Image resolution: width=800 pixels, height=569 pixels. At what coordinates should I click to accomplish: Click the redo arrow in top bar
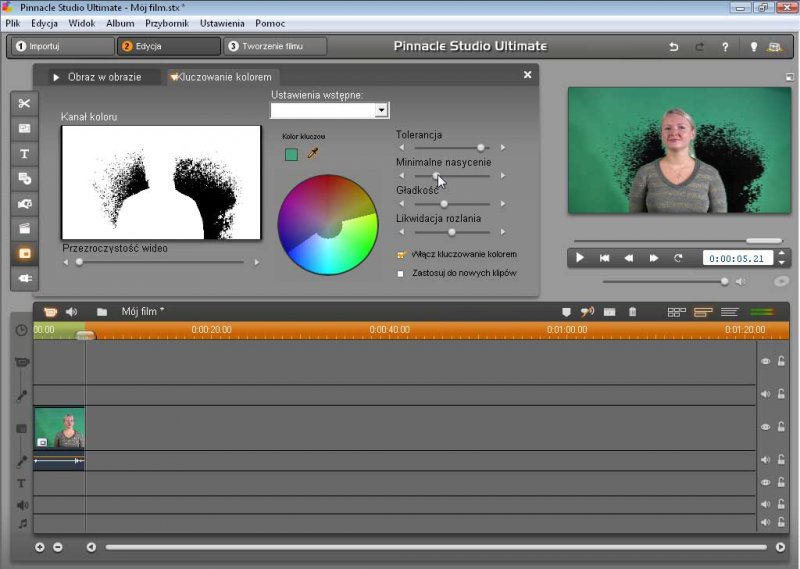(x=699, y=46)
